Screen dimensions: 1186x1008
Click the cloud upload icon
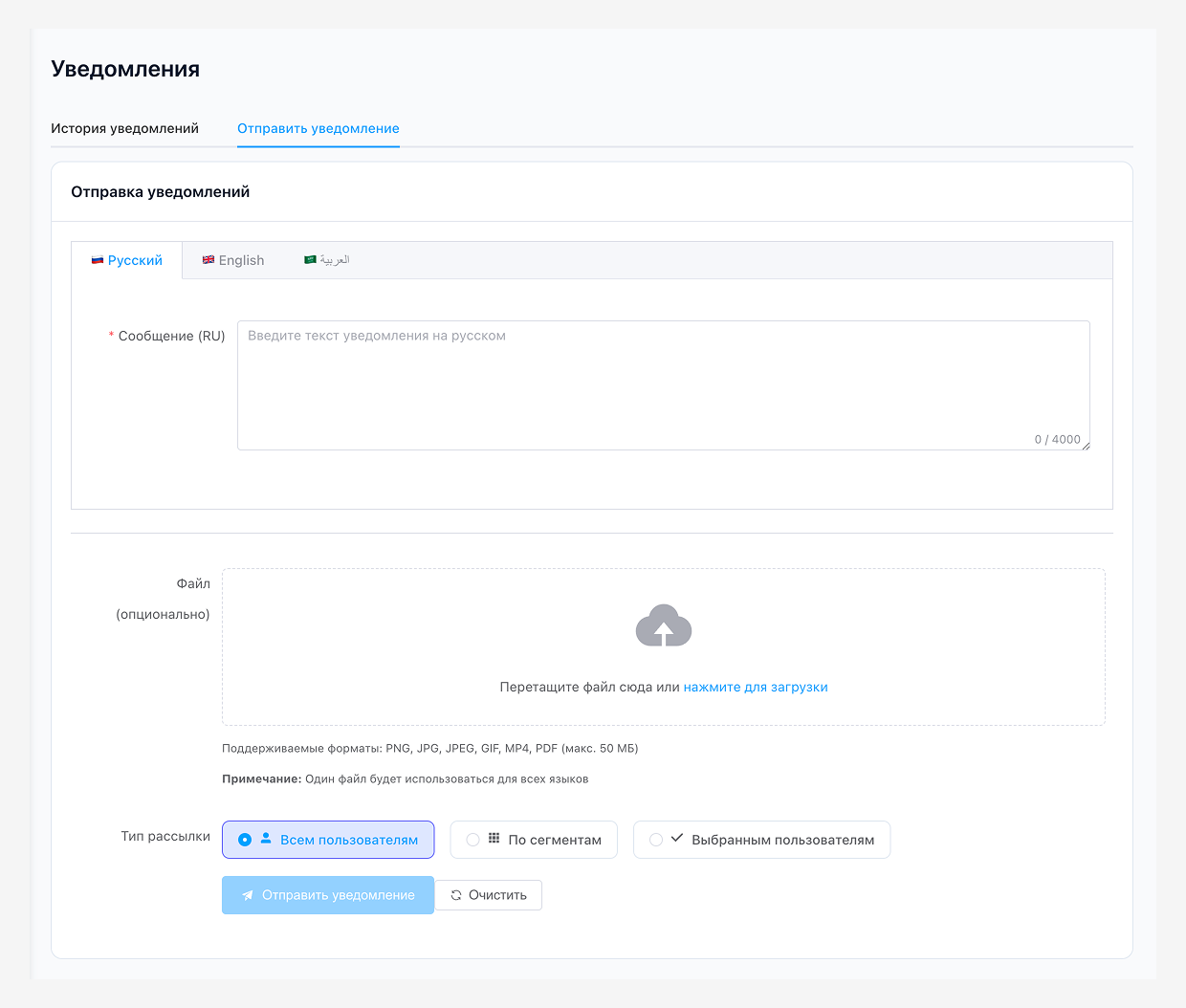click(x=664, y=626)
